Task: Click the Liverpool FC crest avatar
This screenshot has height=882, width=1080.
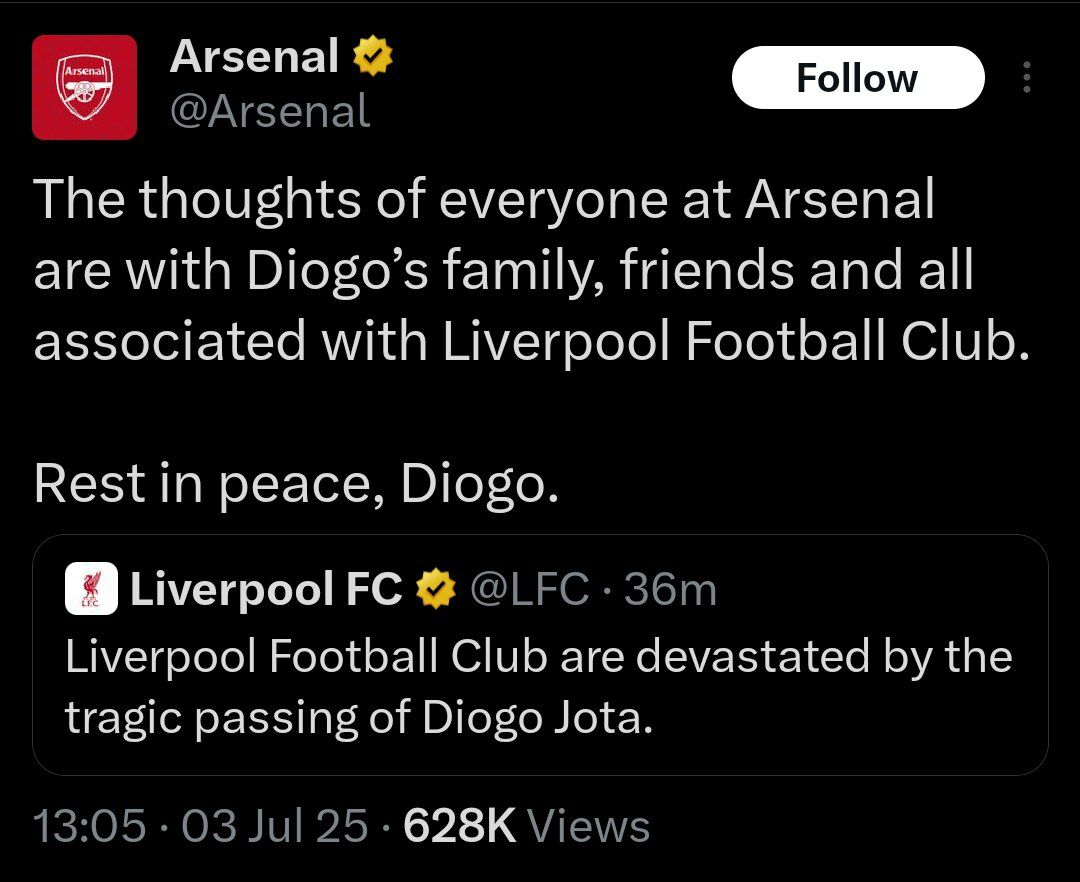Action: coord(92,589)
